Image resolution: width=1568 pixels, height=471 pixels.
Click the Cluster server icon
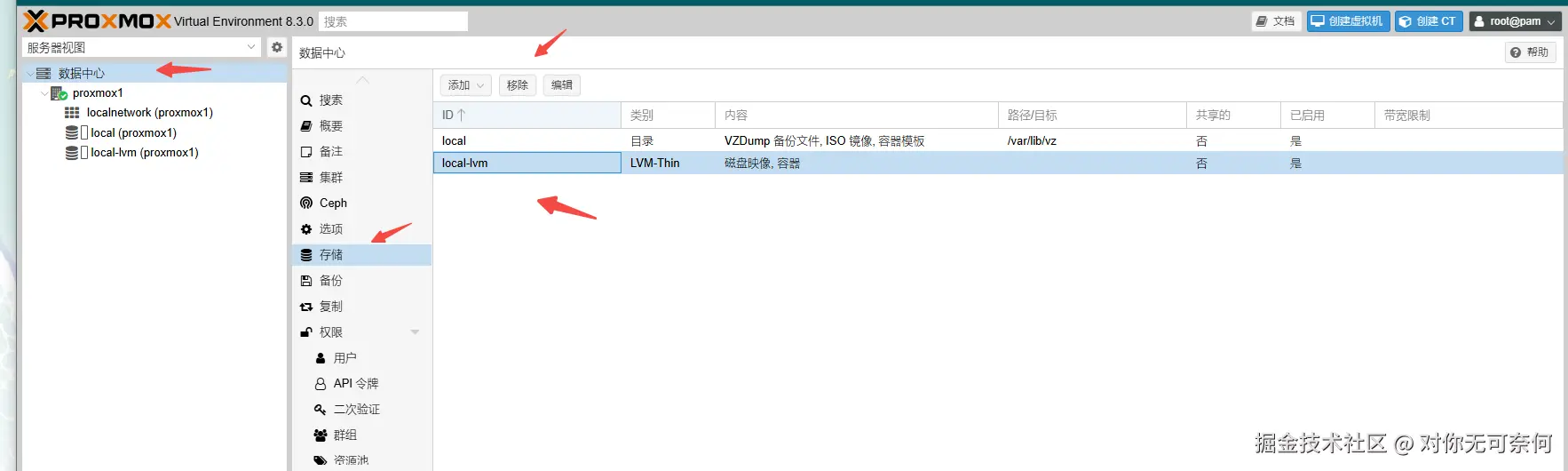point(306,178)
